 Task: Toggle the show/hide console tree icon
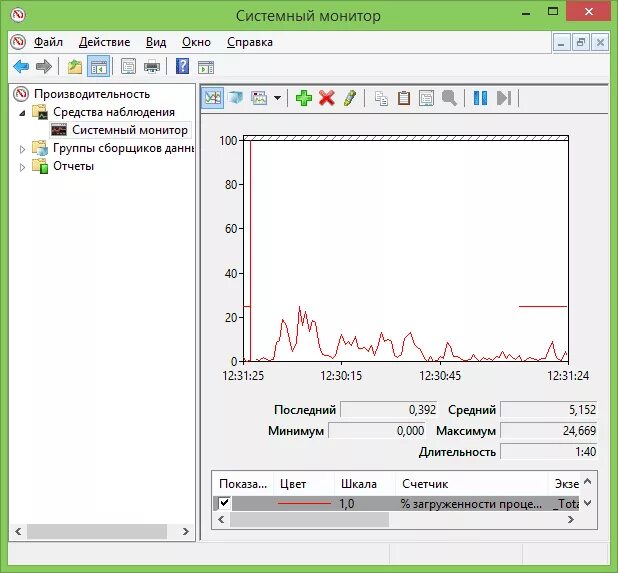coord(98,67)
